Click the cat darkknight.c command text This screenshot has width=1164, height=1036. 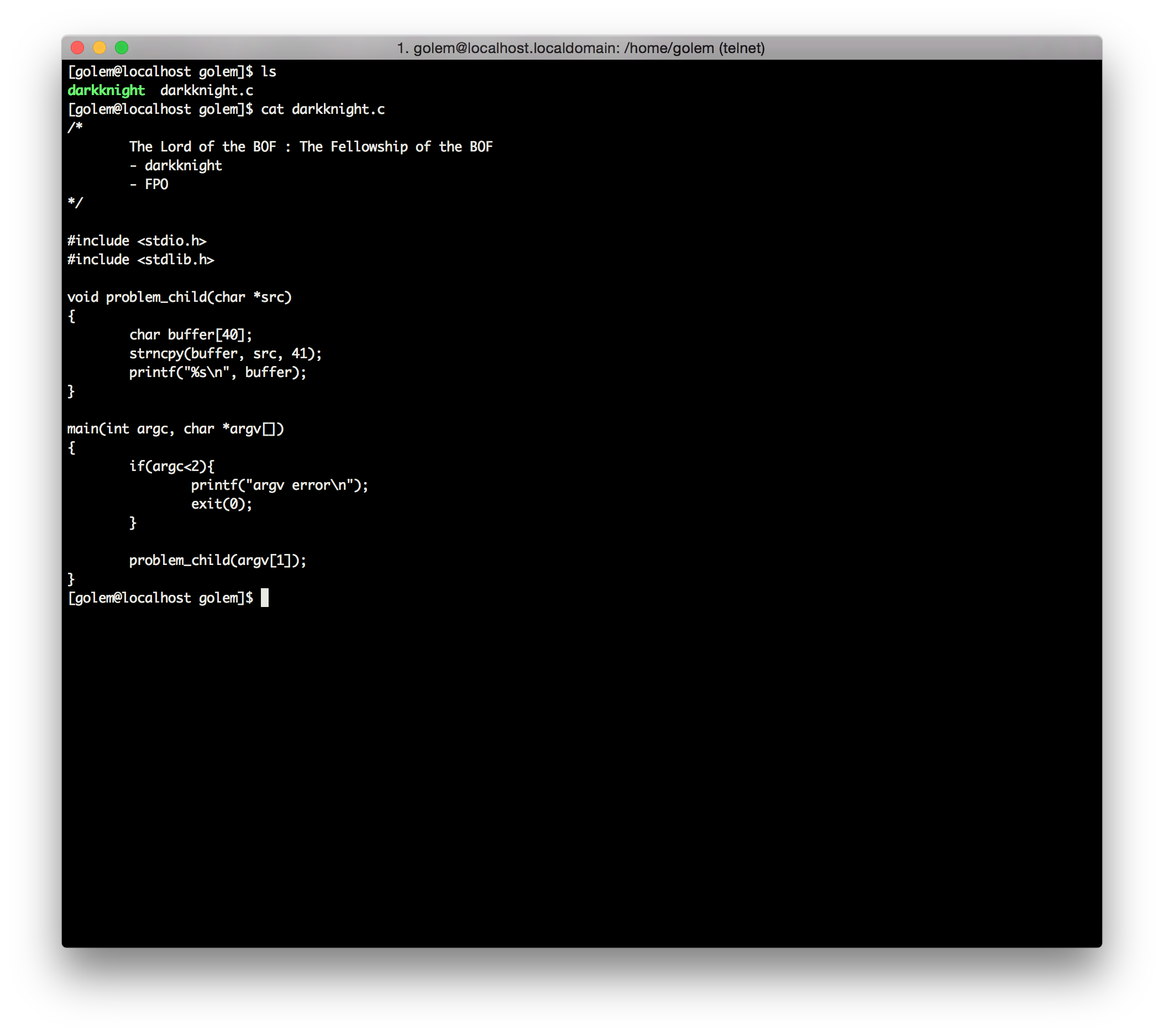coord(322,109)
